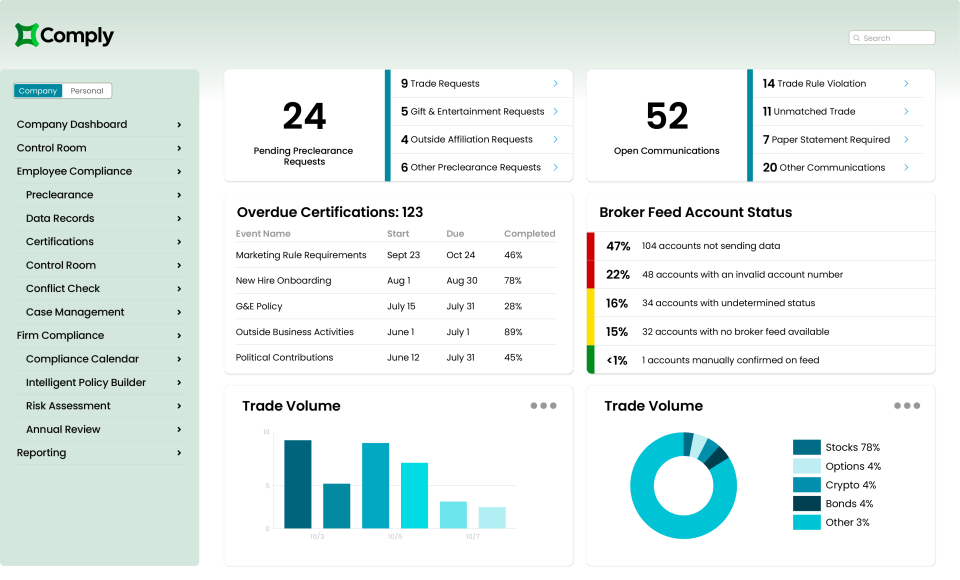Click the search magnifier icon
Viewport: 960px width, 580px height.
point(857,38)
